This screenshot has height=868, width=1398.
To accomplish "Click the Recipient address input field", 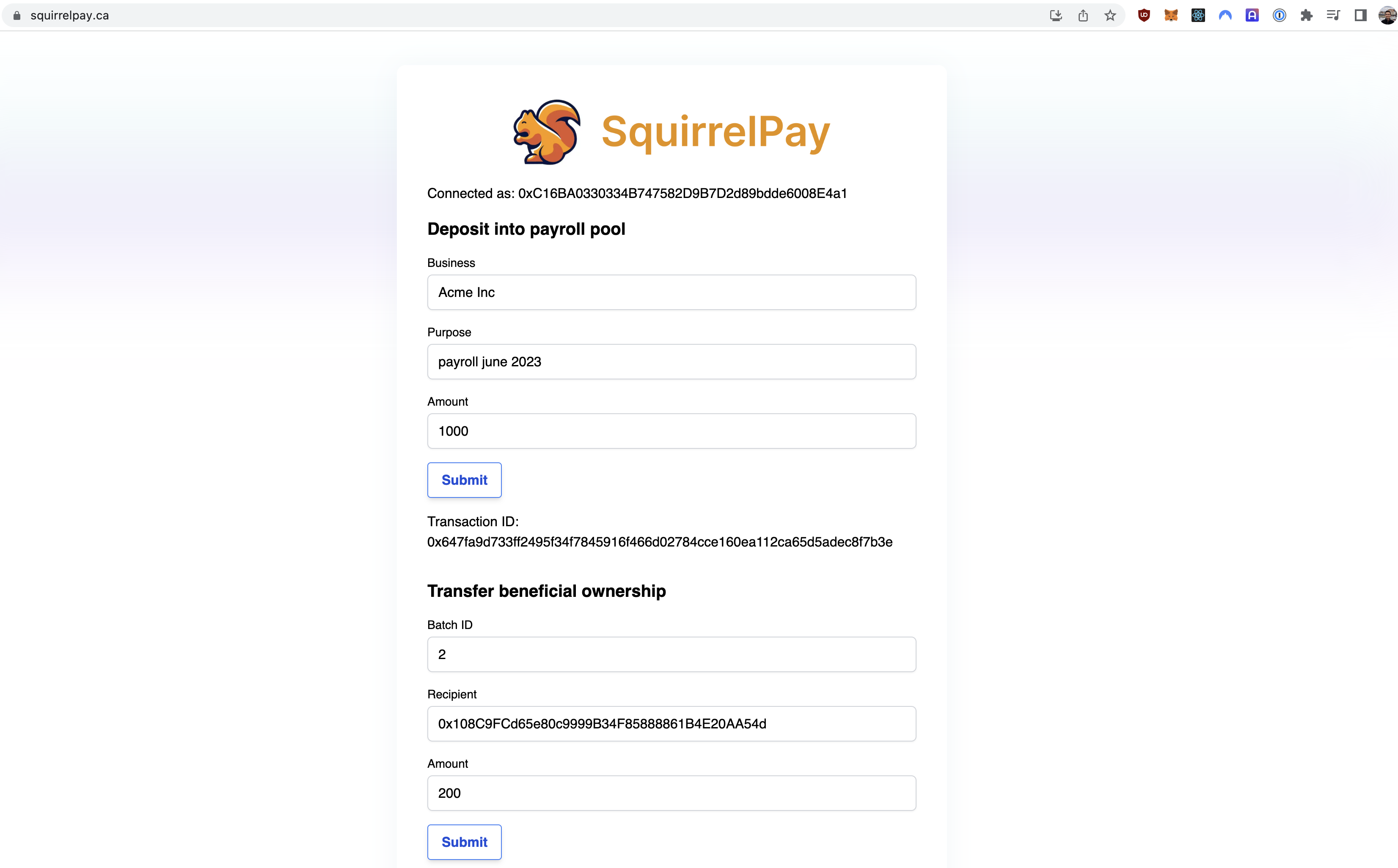I will pos(671,723).
